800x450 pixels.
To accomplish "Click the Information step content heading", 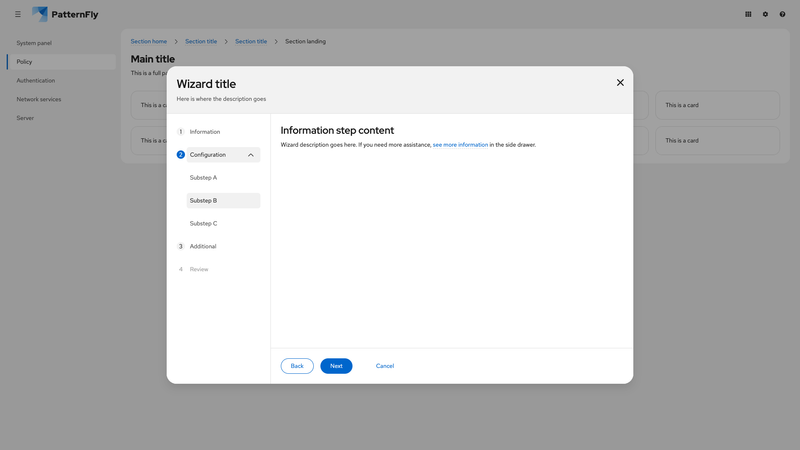I will click(x=337, y=131).
